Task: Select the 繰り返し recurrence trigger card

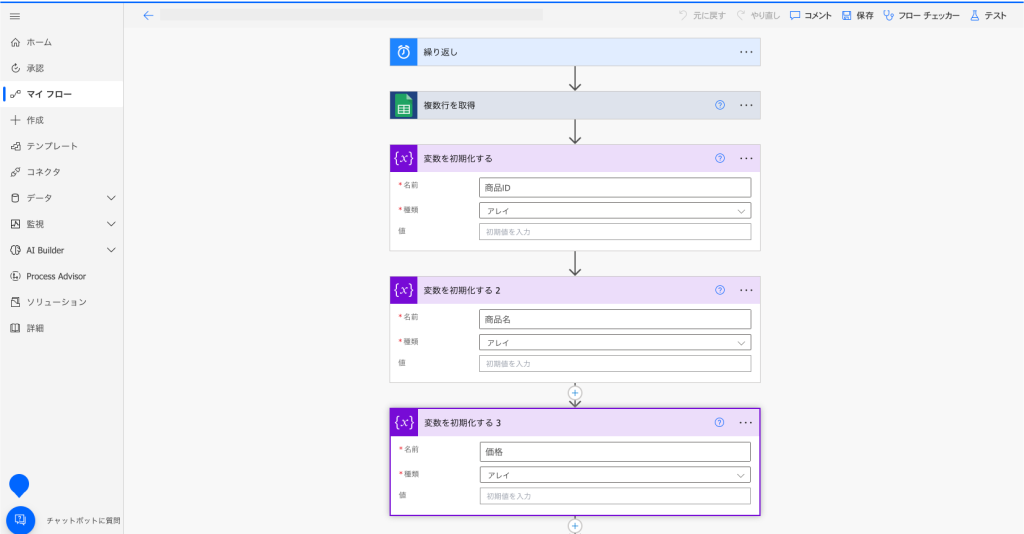Action: click(x=575, y=52)
